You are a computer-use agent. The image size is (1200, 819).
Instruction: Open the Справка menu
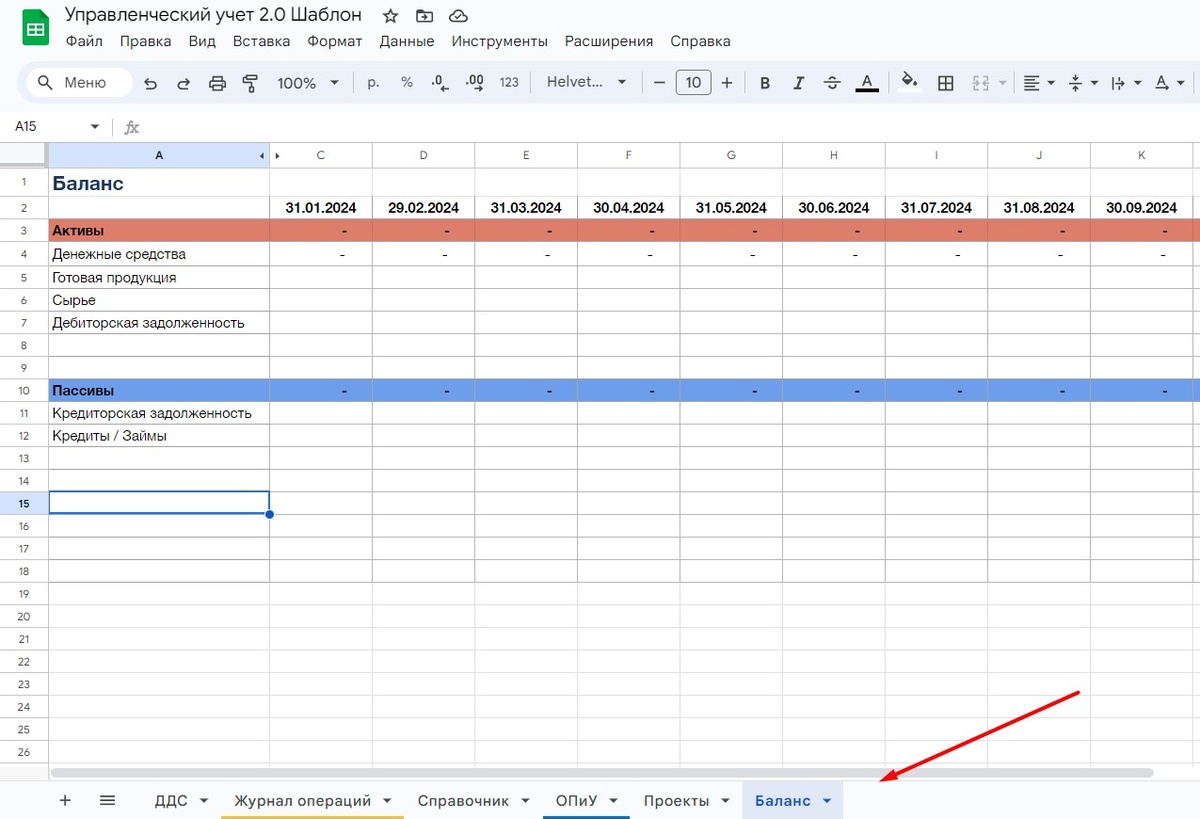[x=700, y=41]
